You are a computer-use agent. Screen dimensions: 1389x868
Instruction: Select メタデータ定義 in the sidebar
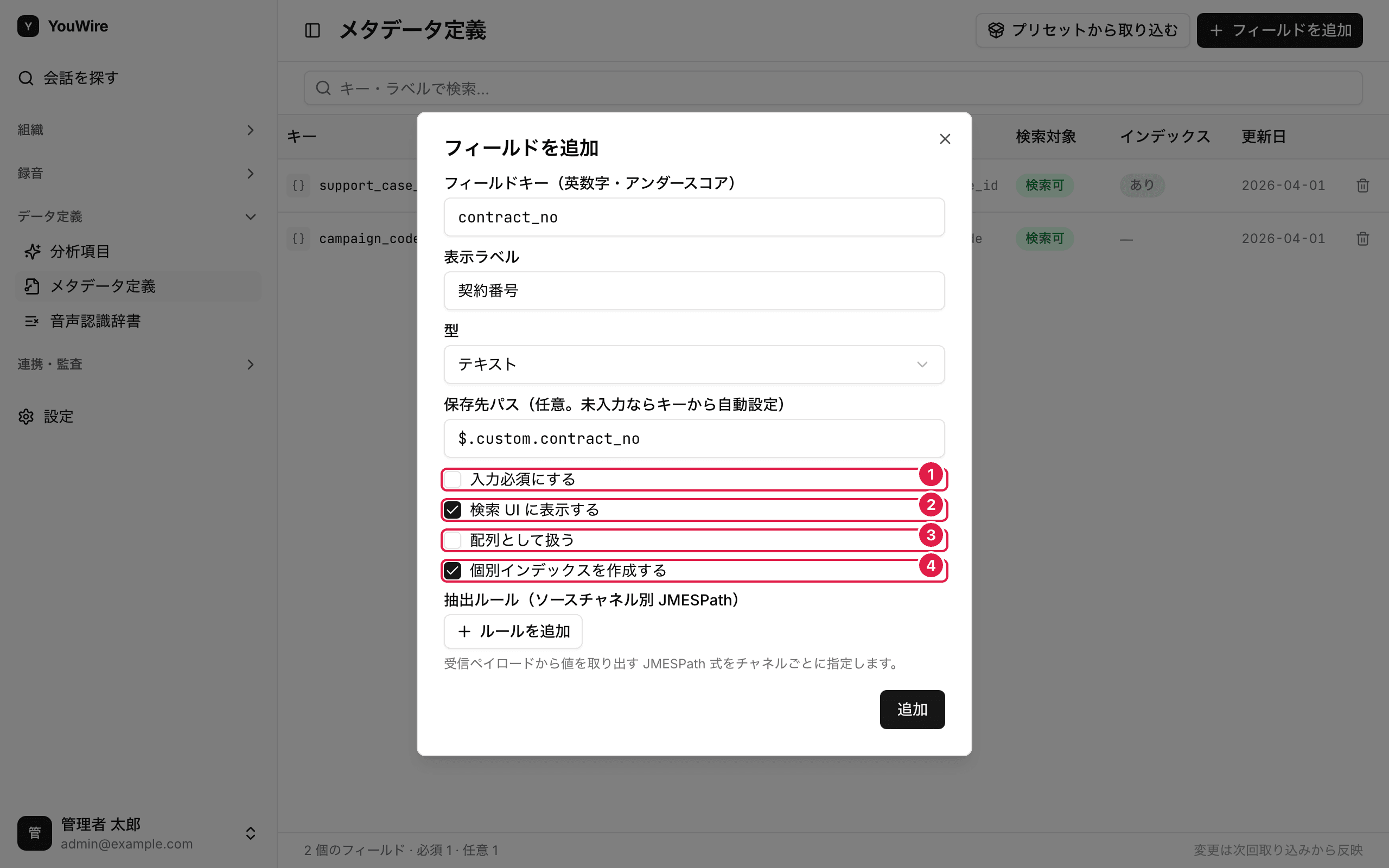138,286
